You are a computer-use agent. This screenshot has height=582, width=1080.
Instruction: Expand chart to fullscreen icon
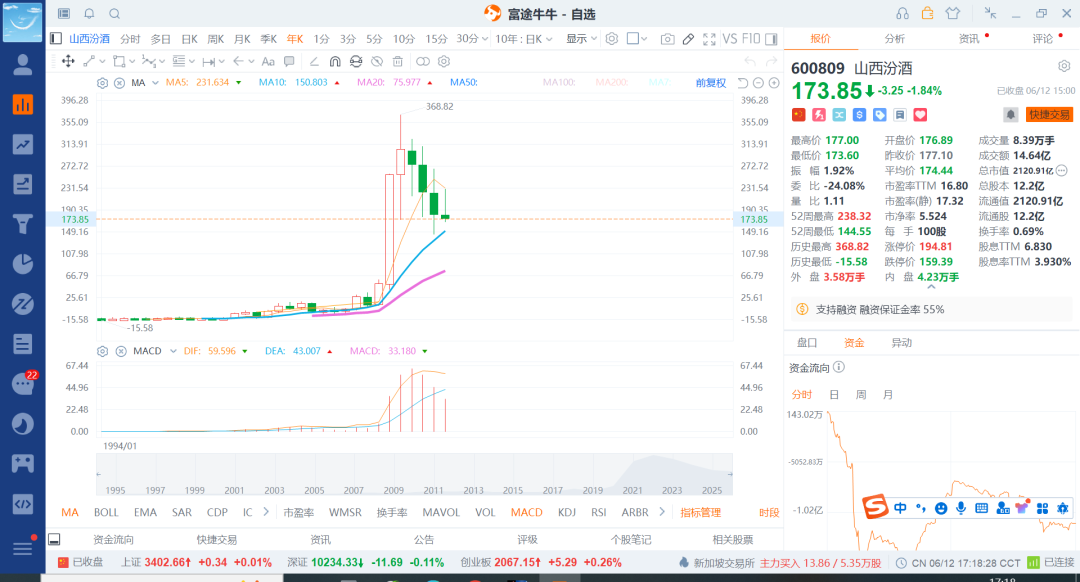(709, 39)
